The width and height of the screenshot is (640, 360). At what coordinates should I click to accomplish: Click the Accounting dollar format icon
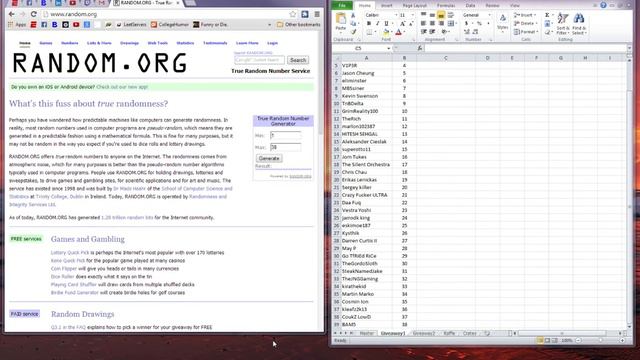(x=466, y=23)
